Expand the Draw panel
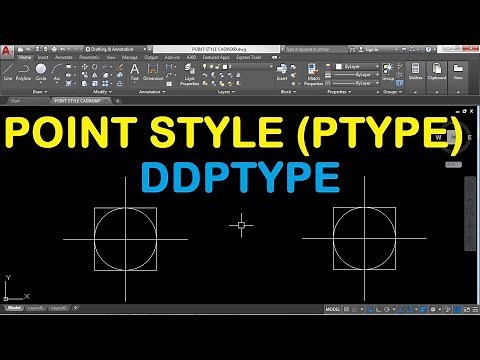The image size is (480, 360). pyautogui.click(x=40, y=92)
